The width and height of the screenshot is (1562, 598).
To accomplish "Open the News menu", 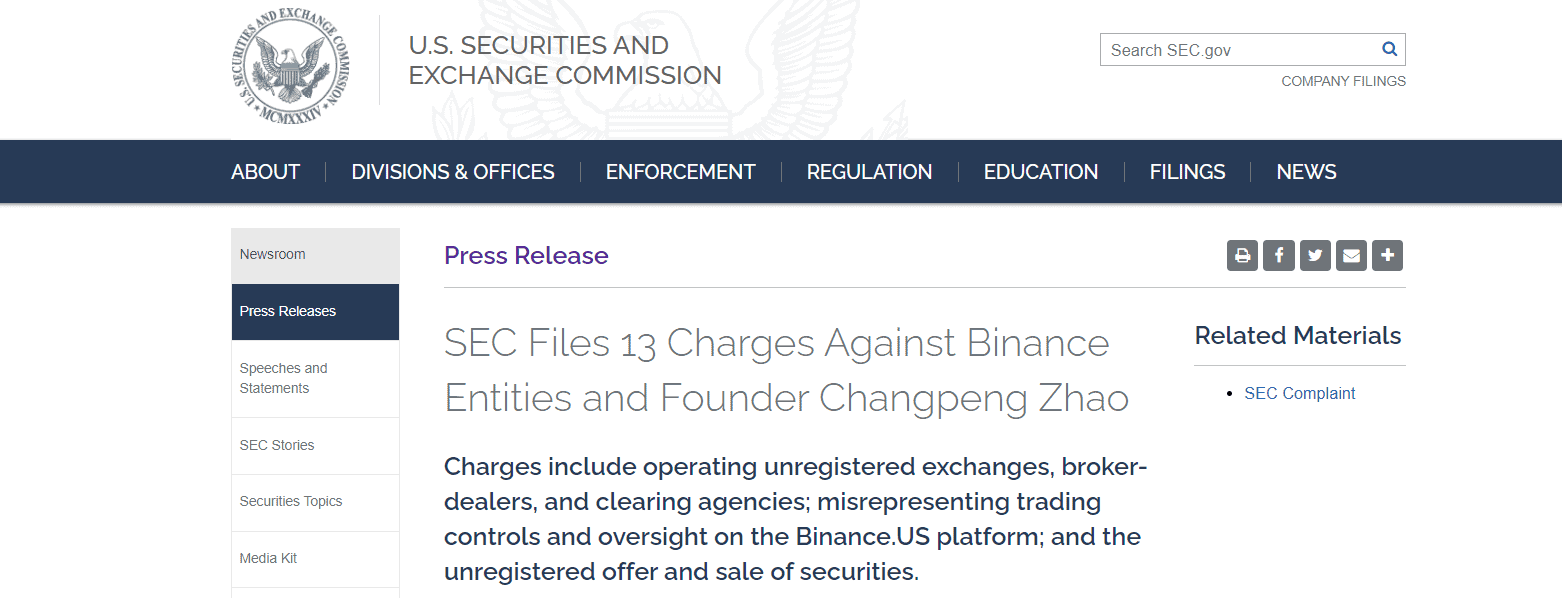I will [x=1306, y=172].
